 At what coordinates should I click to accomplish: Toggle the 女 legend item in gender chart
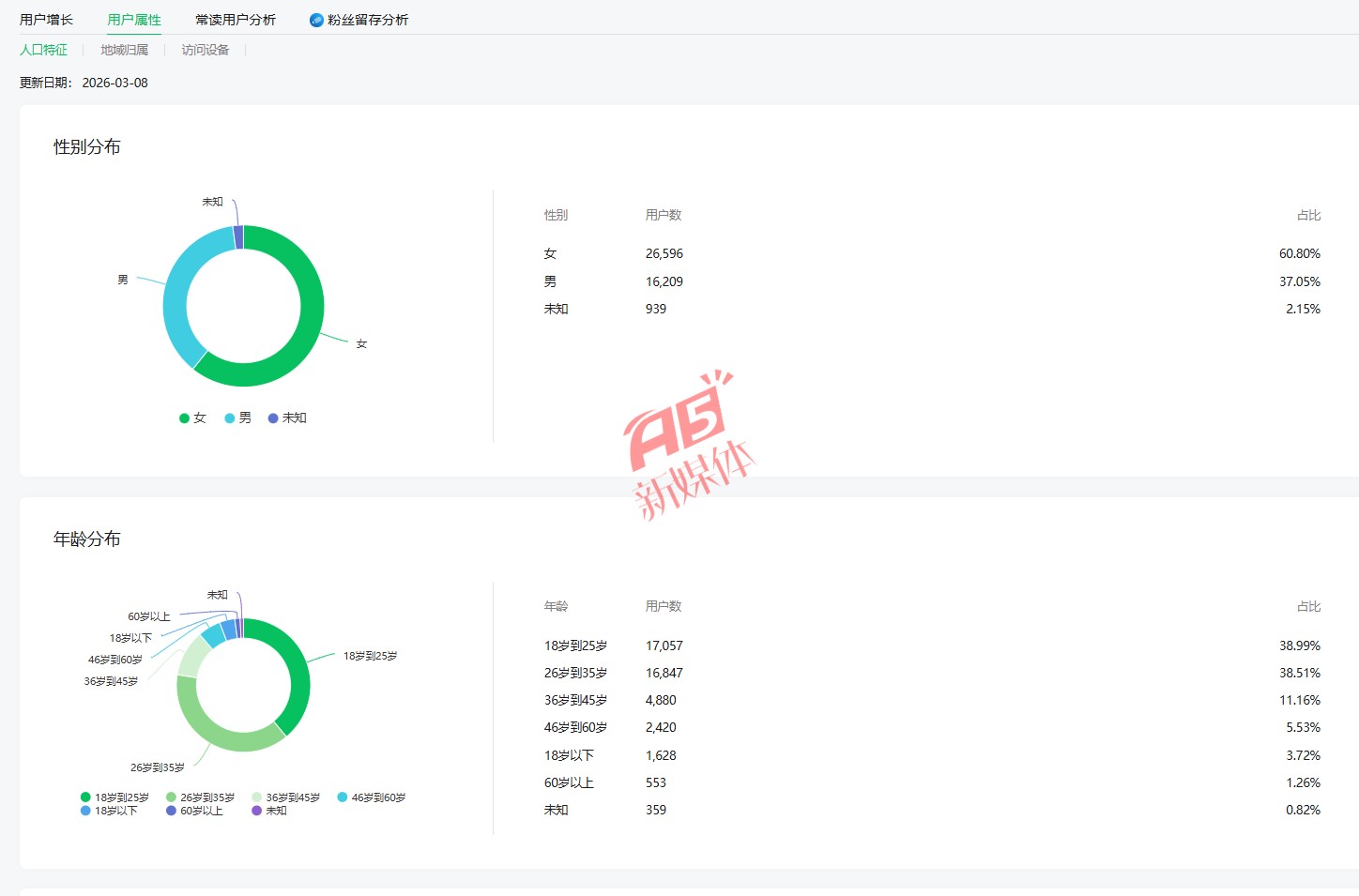pos(192,418)
